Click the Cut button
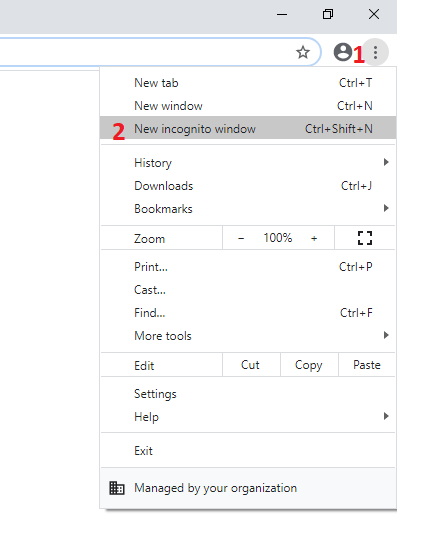 click(250, 365)
